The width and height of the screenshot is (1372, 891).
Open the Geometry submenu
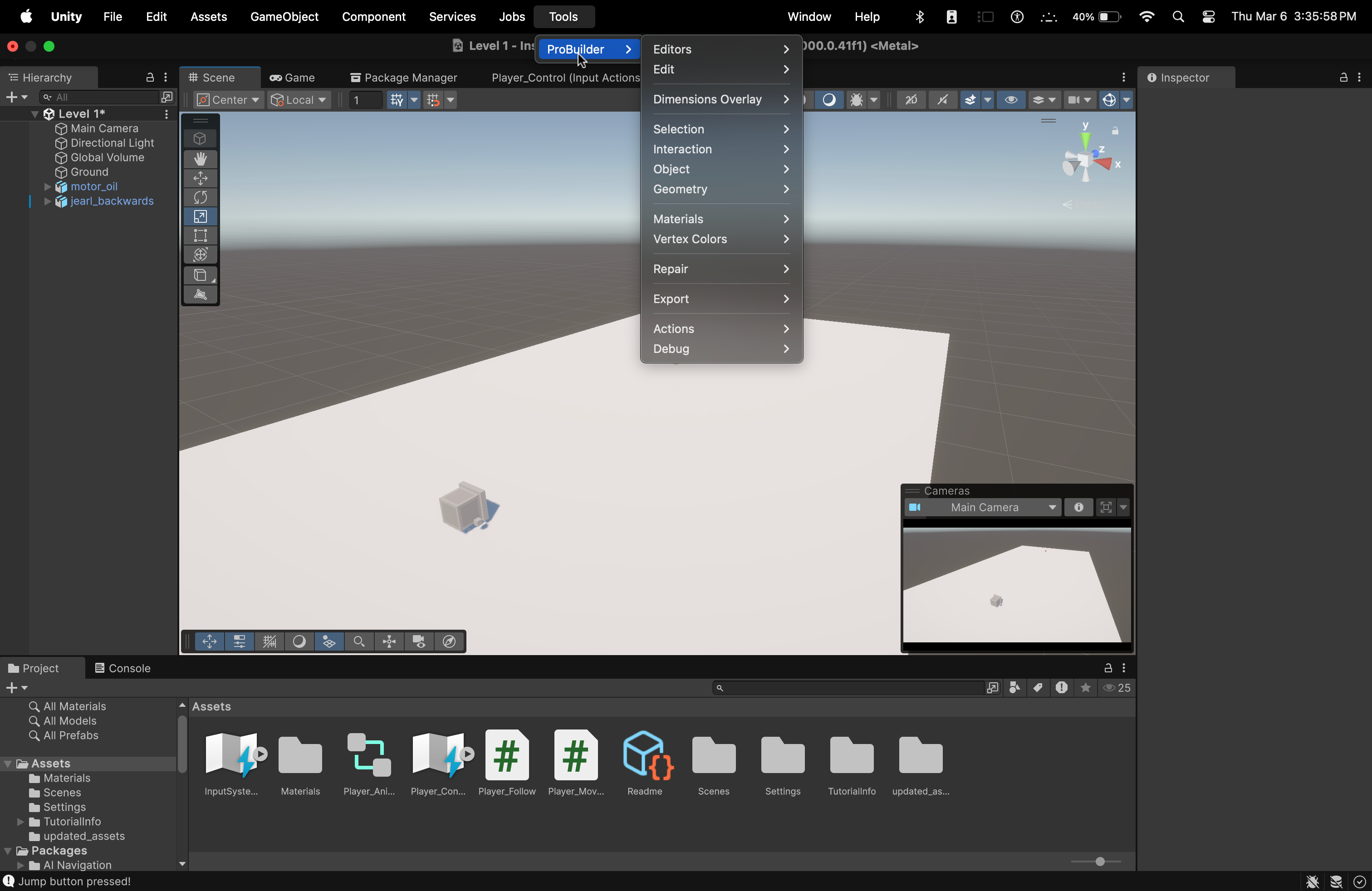pyautogui.click(x=721, y=190)
